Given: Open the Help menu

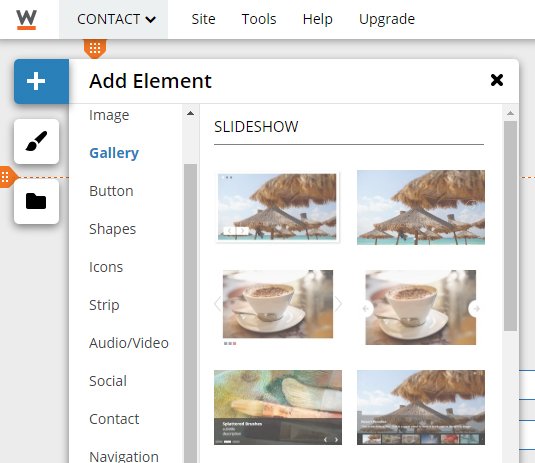Looking at the screenshot, I should [317, 19].
